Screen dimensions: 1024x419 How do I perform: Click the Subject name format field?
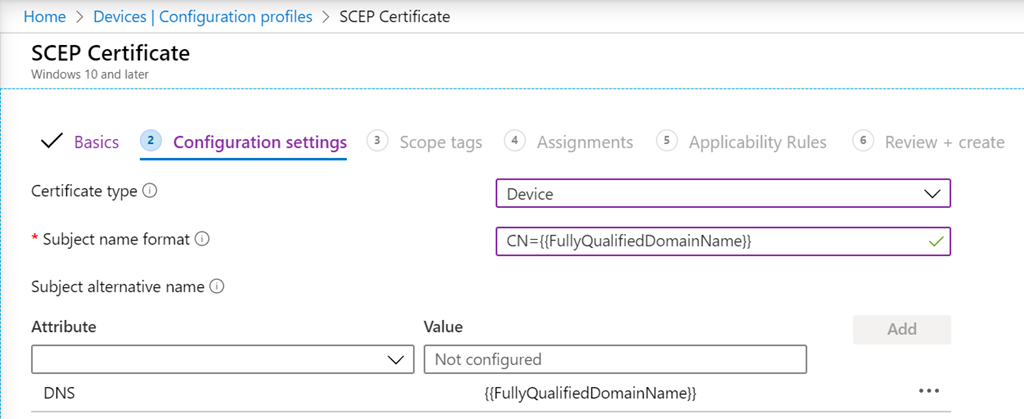coord(710,241)
